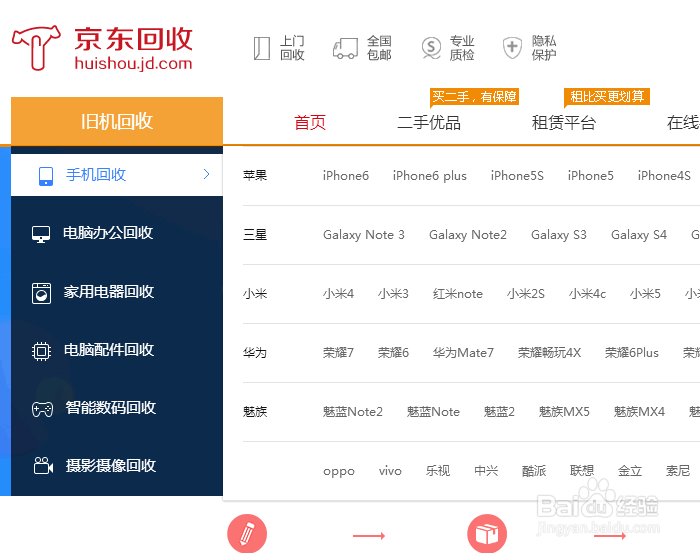Image resolution: width=700 pixels, height=553 pixels.
Task: Select 手机回收 in the sidebar
Action: point(117,175)
